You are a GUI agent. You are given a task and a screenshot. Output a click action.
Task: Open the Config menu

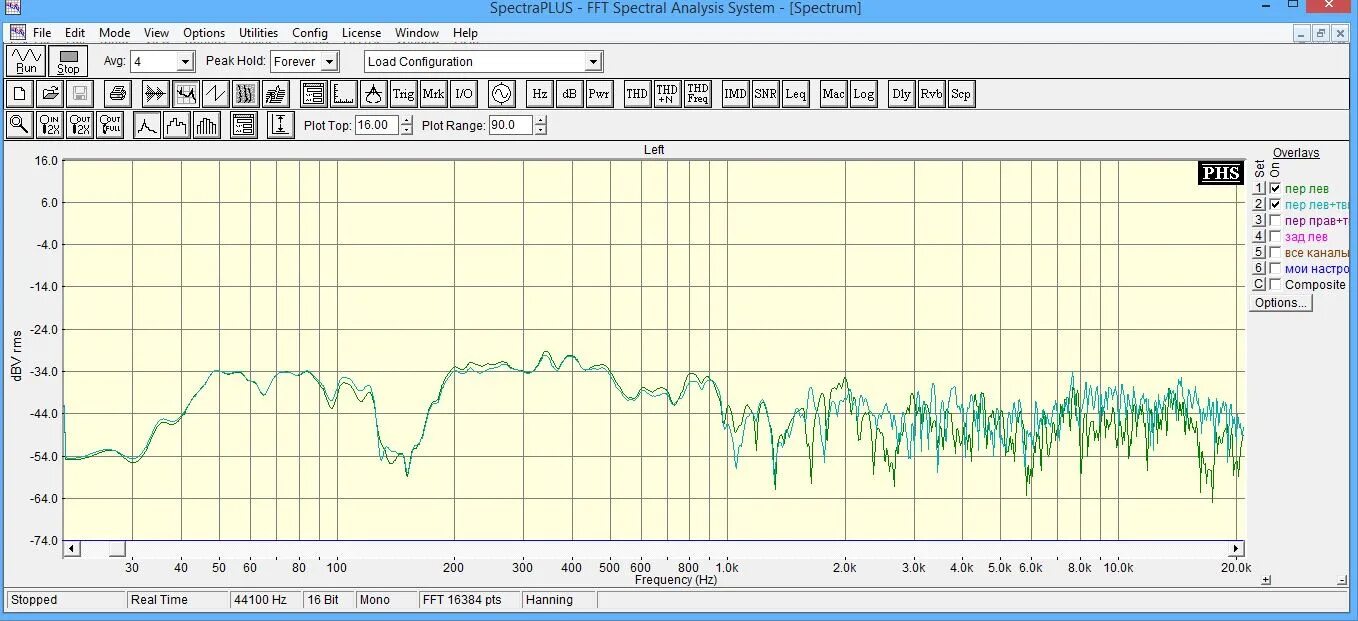[x=310, y=33]
